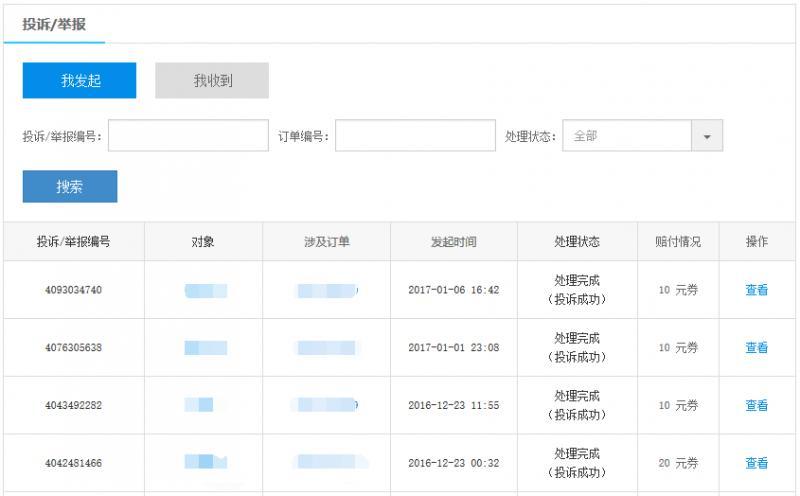800x496 pixels.
Task: Click timestamp 2016-12-23 00:32
Action: coord(454,463)
